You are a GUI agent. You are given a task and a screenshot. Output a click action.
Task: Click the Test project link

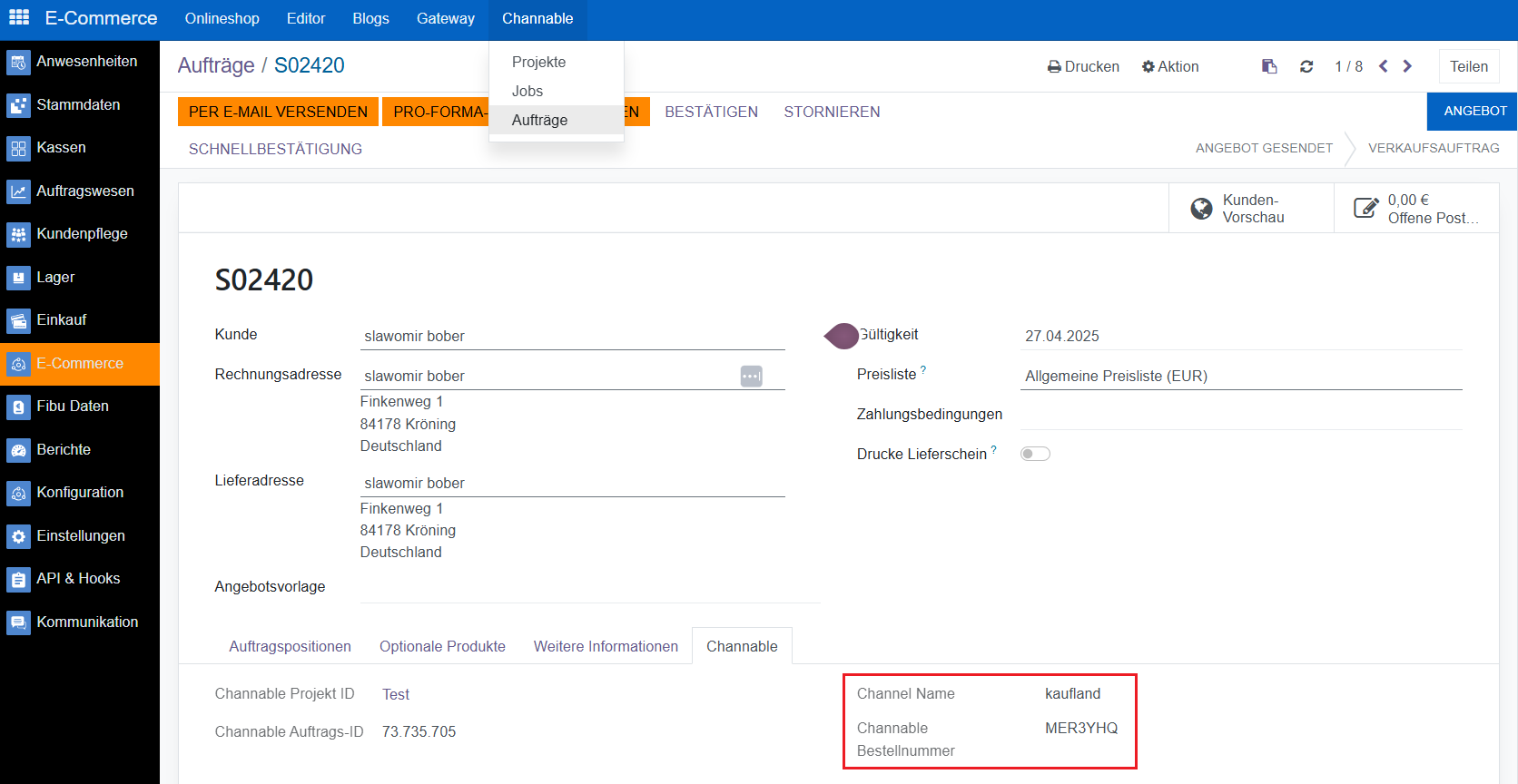396,694
